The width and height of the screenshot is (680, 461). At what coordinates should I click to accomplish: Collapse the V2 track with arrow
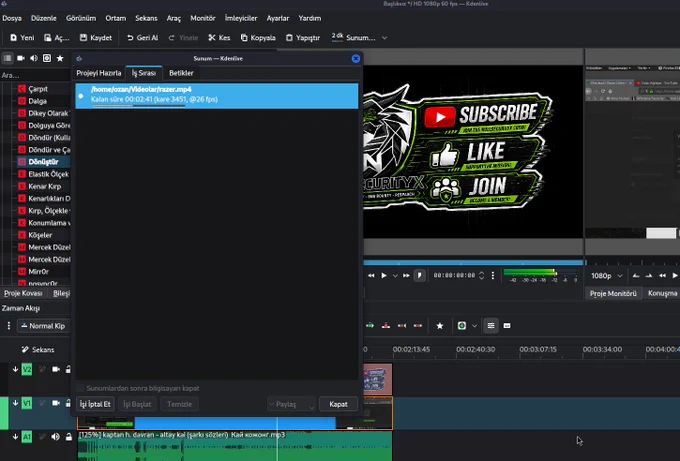(15, 369)
